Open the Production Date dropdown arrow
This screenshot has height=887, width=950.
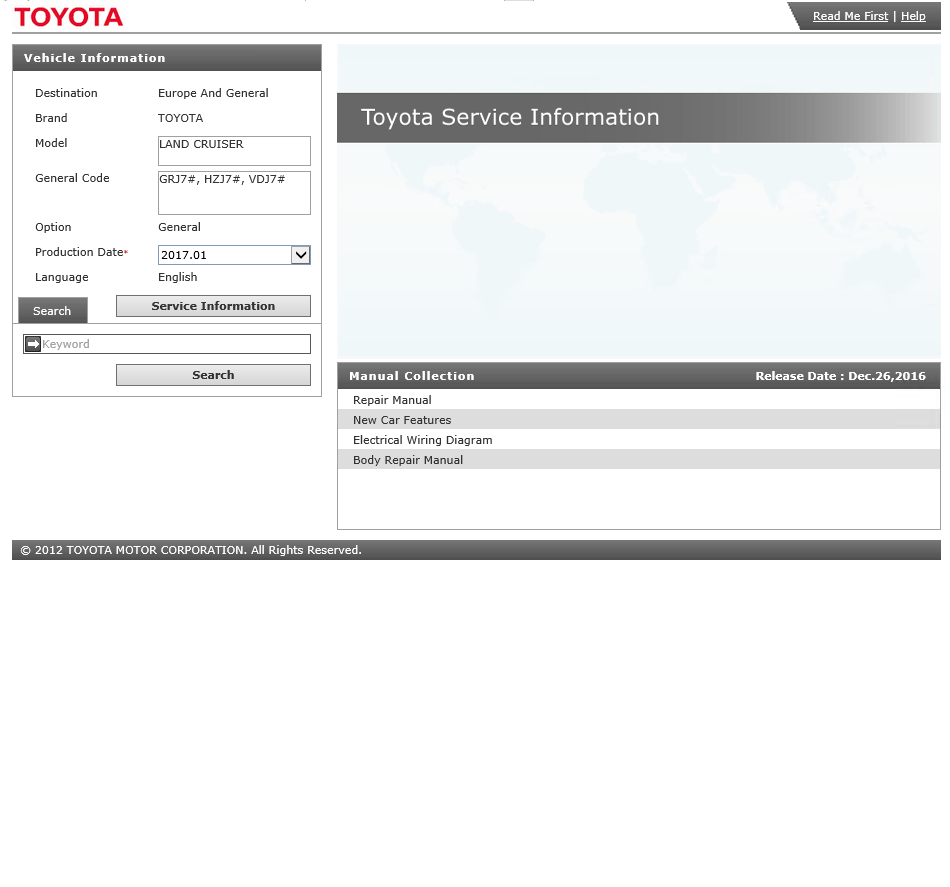pos(301,255)
